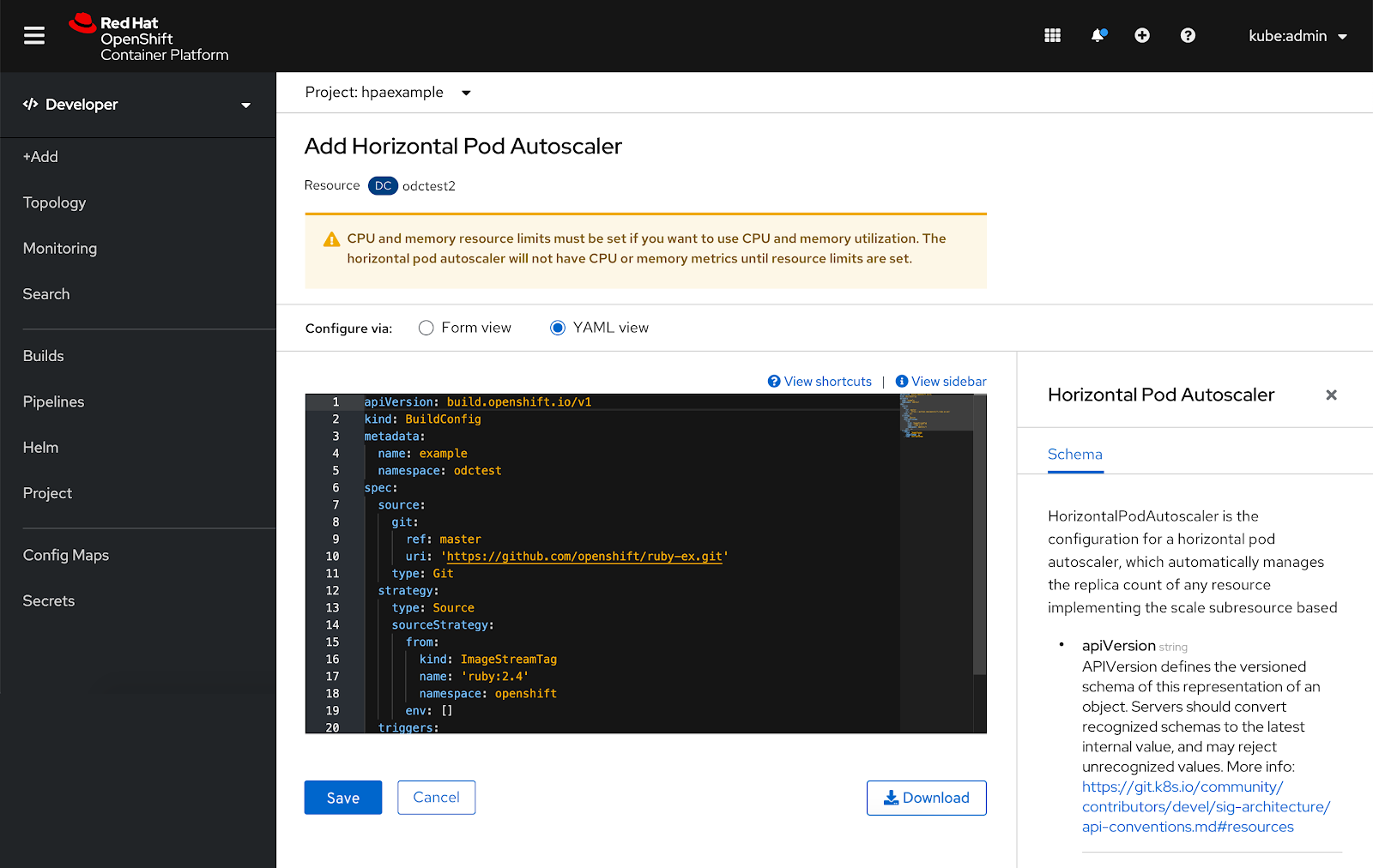Open Project in the sidebar
This screenshot has height=868, width=1373.
[47, 493]
